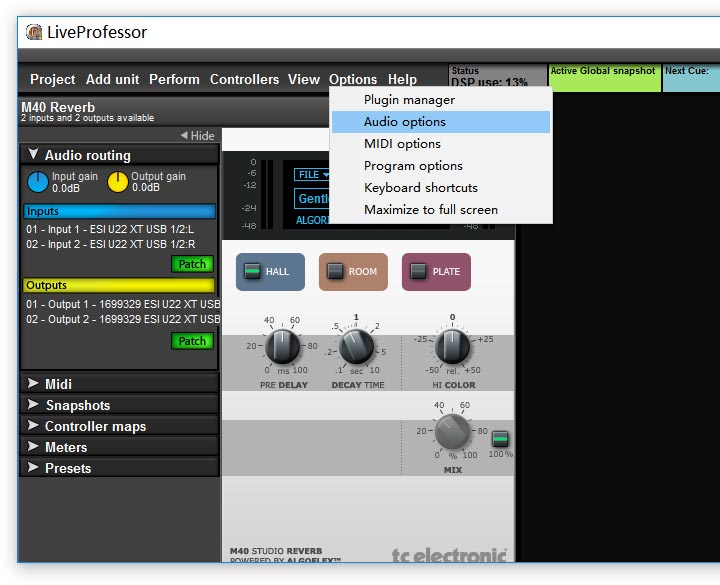The image size is (720, 585).
Task: Click the LiveProfessor app icon in title bar
Action: (x=34, y=32)
